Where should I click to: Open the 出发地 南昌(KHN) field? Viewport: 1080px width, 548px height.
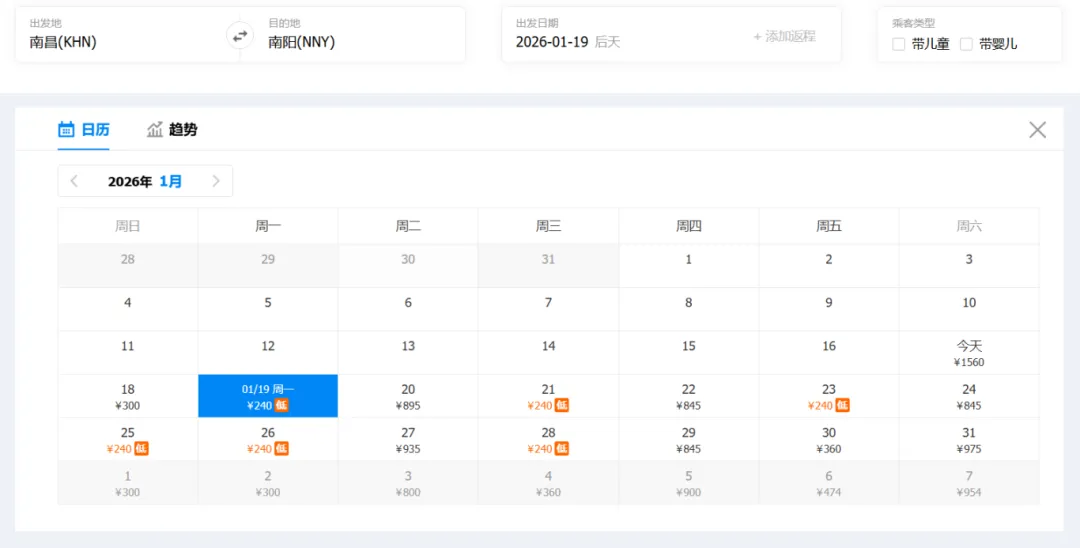click(127, 34)
